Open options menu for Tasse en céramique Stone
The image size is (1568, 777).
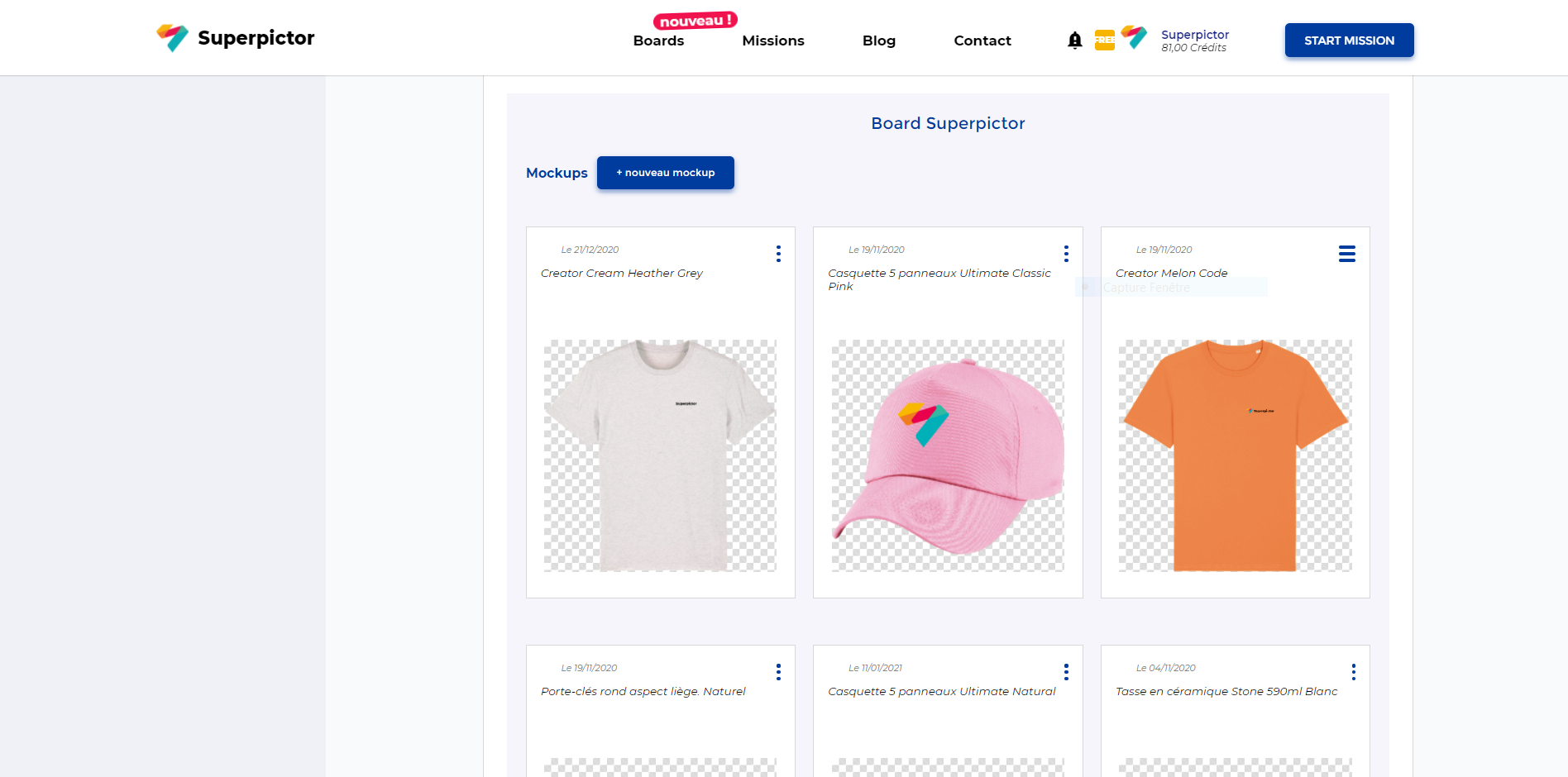click(1353, 672)
